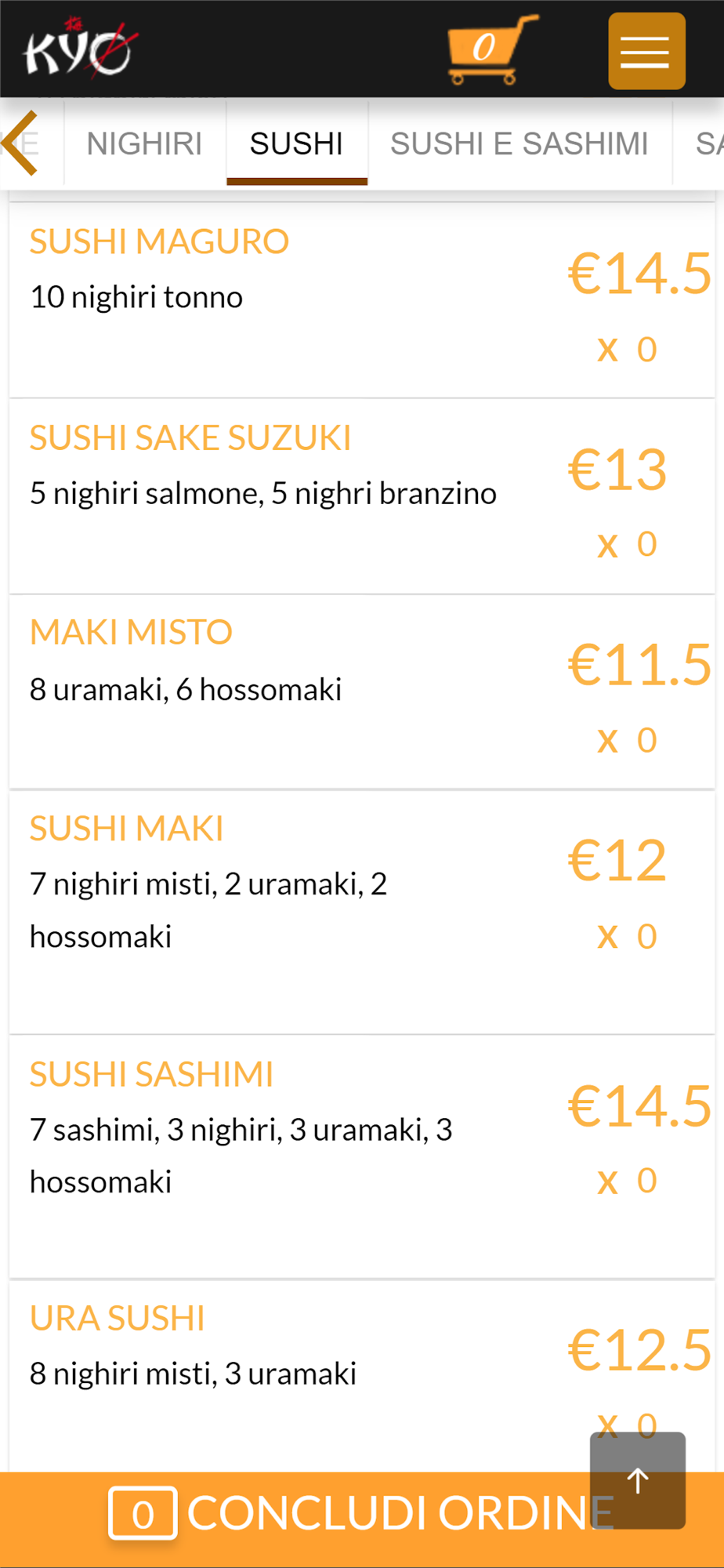Tap the scroll-to-top arrow button

(638, 1480)
